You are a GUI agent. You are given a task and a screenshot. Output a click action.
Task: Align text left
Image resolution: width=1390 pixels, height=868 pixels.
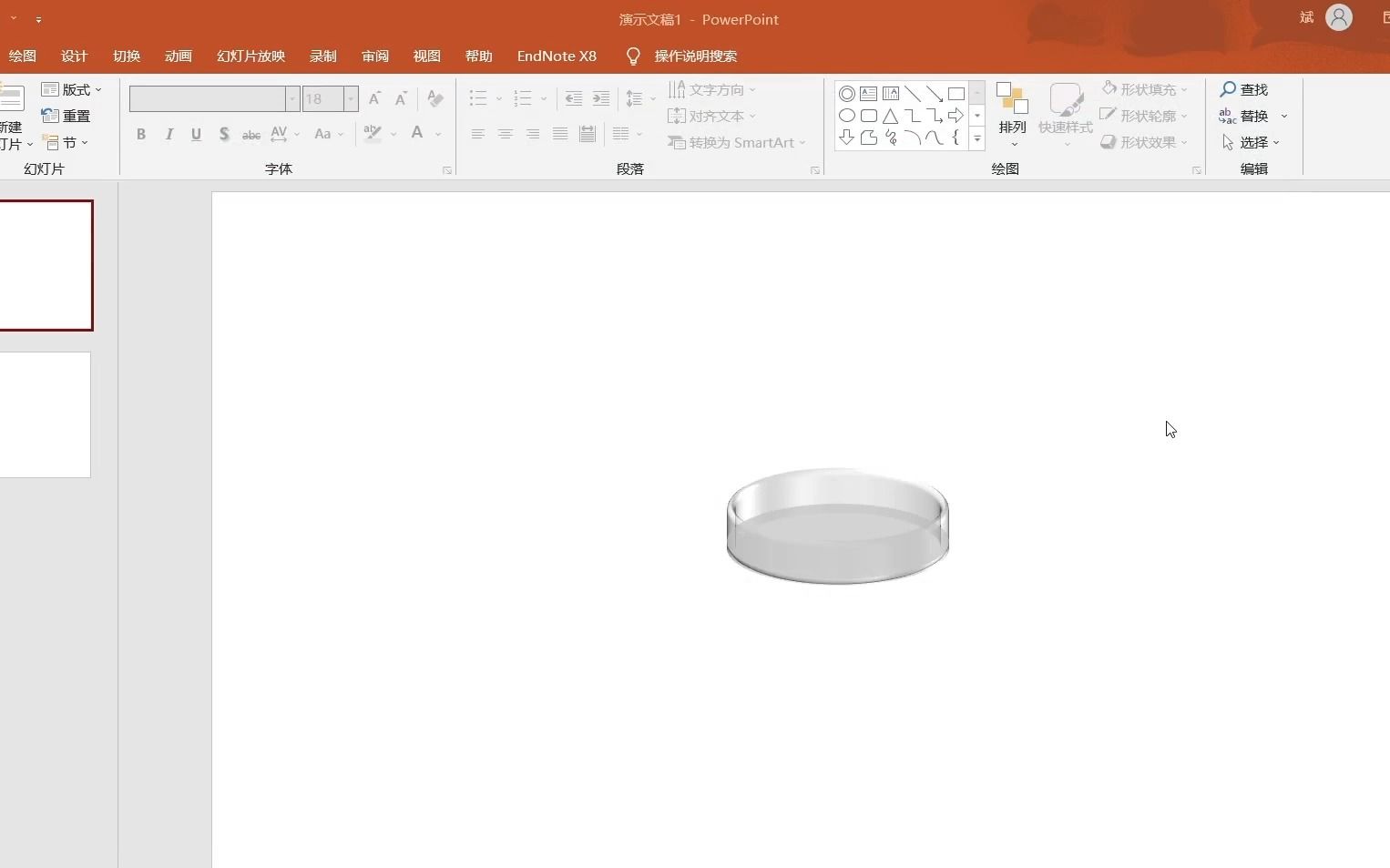(x=478, y=134)
